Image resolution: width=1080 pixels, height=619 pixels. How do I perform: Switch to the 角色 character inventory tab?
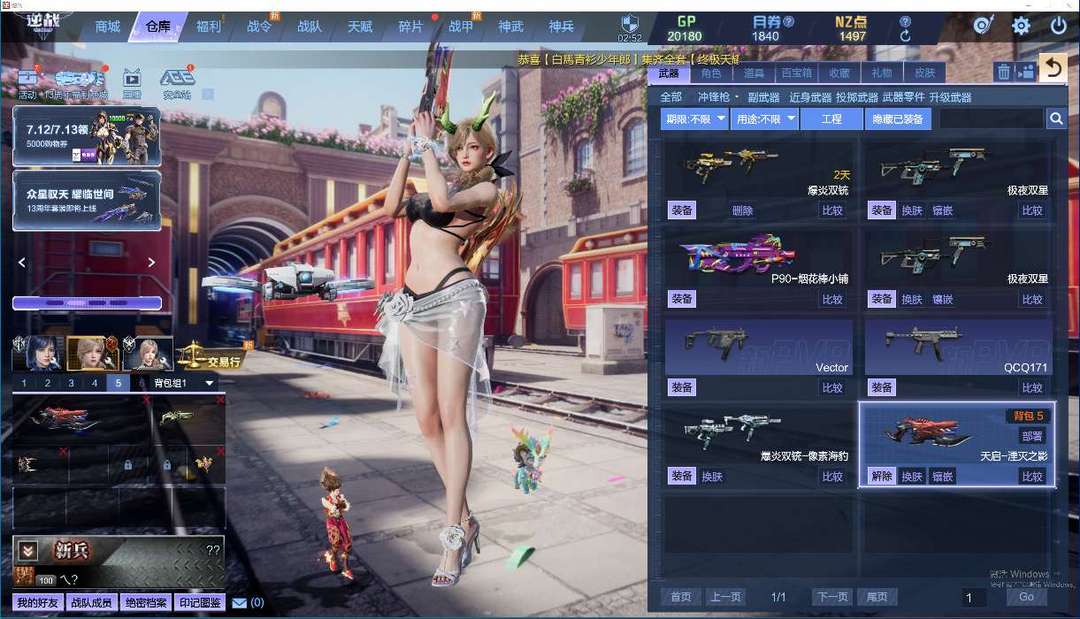(711, 73)
